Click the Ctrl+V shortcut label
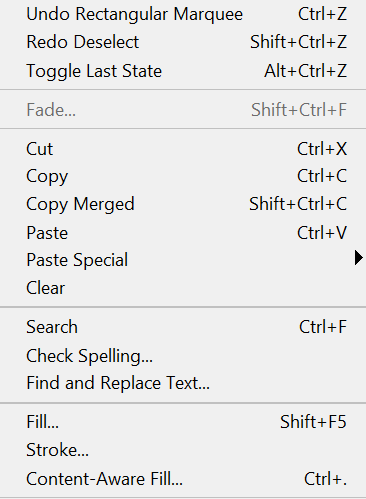The image size is (366, 499). (322, 232)
